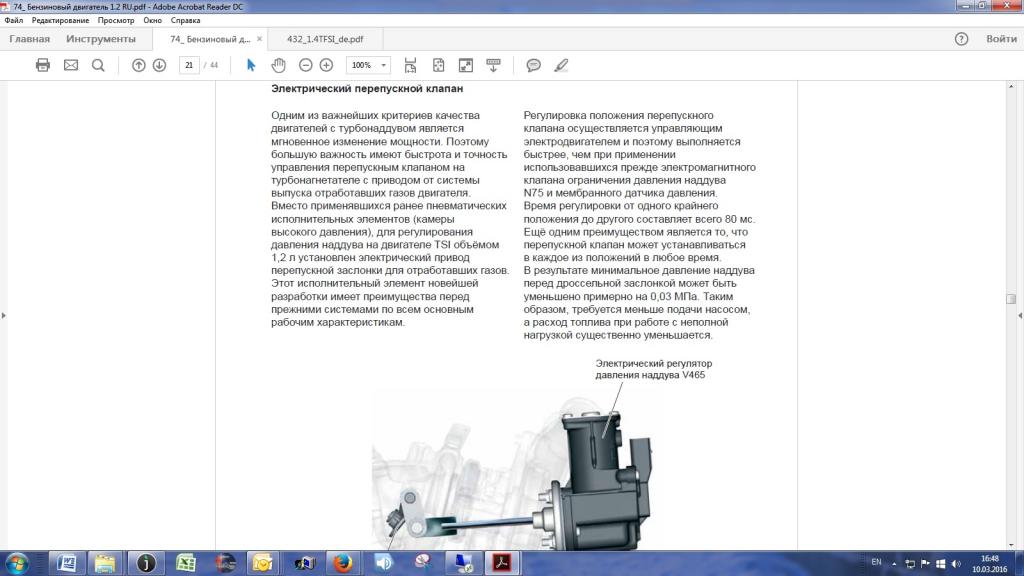Zoom out with the minus icon
1024x576 pixels.
305,65
